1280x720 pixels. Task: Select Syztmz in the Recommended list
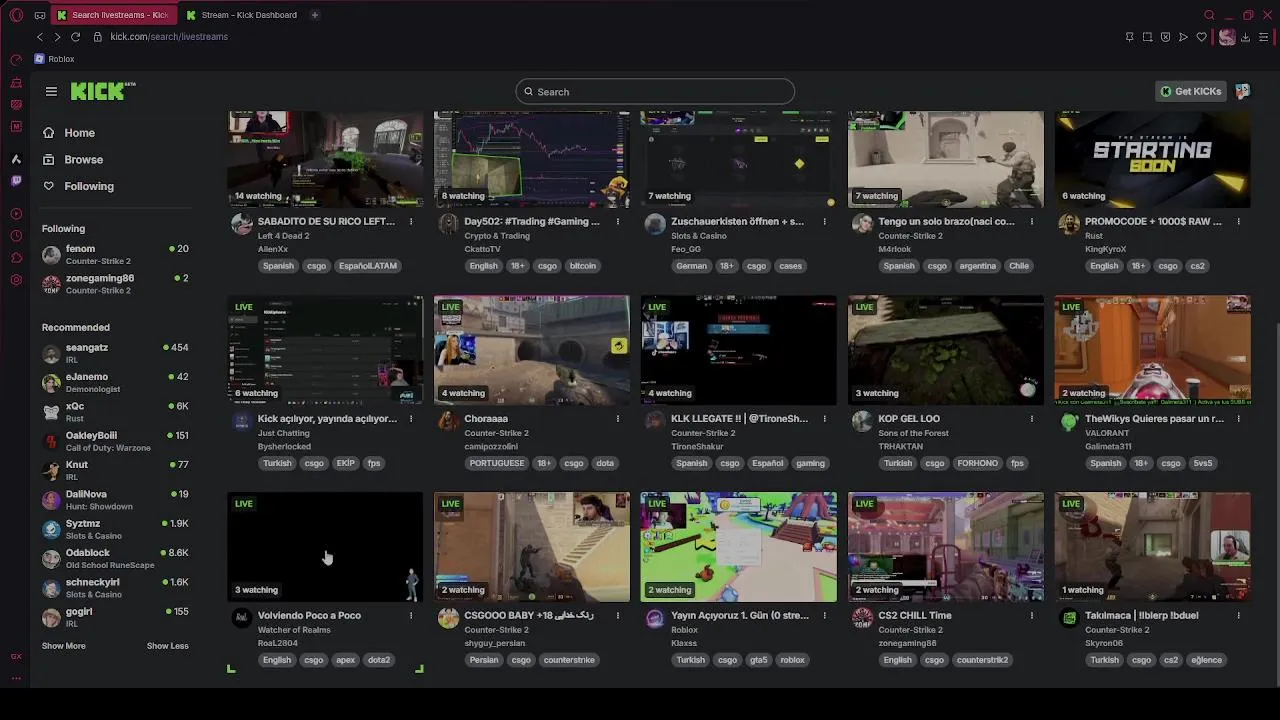point(115,529)
